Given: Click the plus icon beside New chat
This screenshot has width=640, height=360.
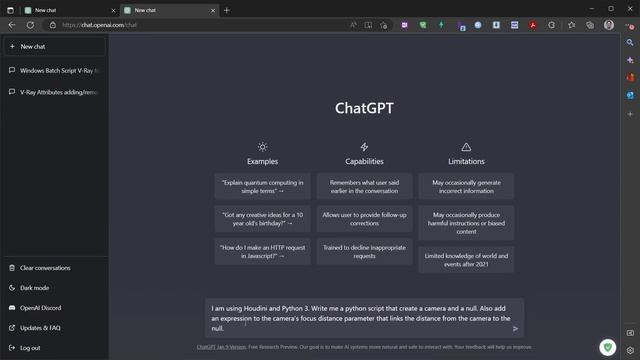Looking at the screenshot, I should coord(12,47).
